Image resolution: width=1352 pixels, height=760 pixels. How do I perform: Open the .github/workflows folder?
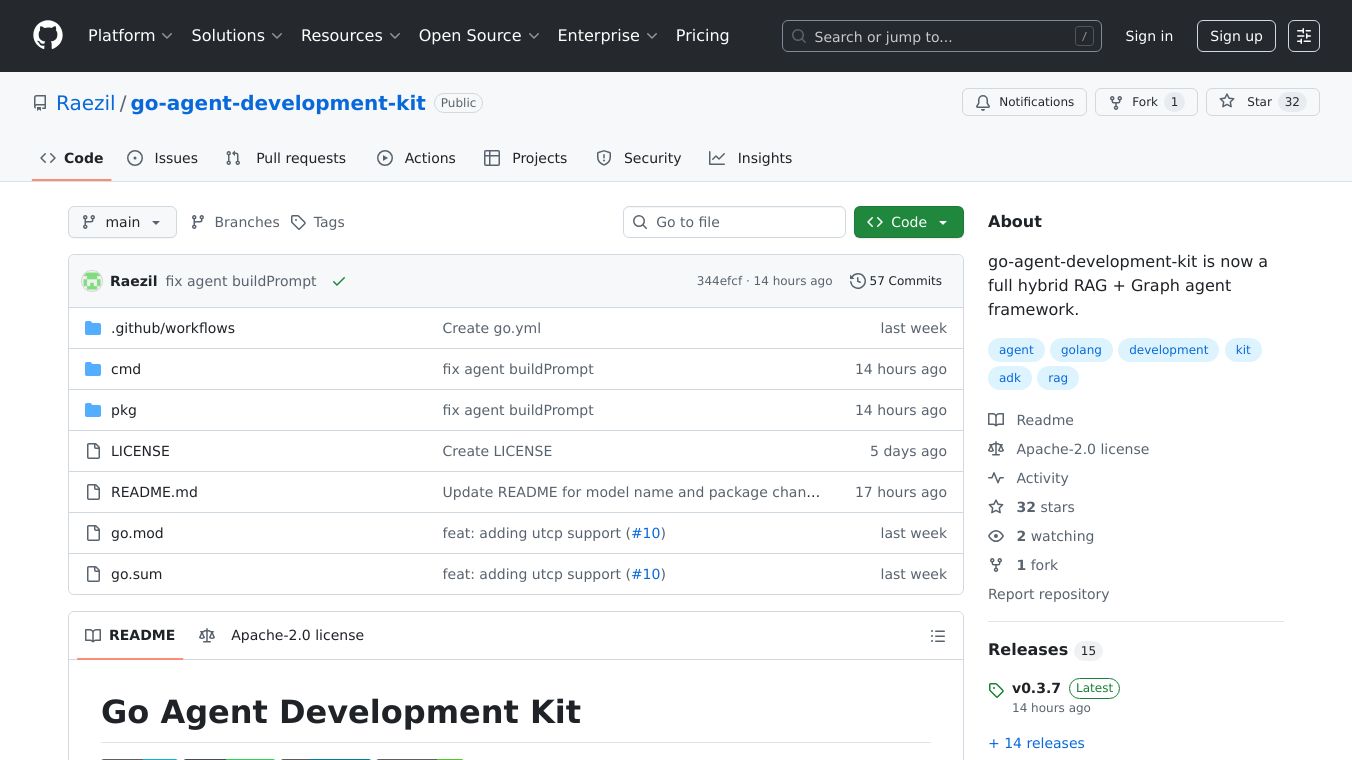coord(172,328)
